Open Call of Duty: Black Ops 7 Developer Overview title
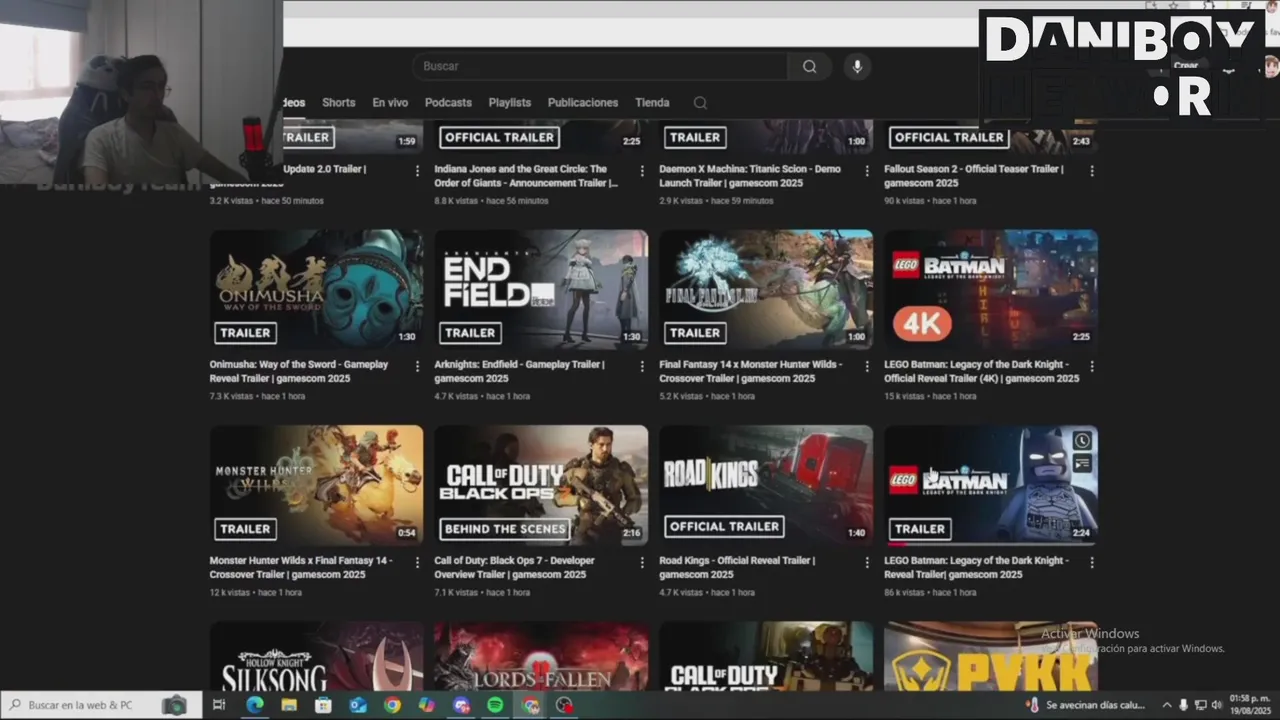The width and height of the screenshot is (1280, 720). (x=514, y=567)
